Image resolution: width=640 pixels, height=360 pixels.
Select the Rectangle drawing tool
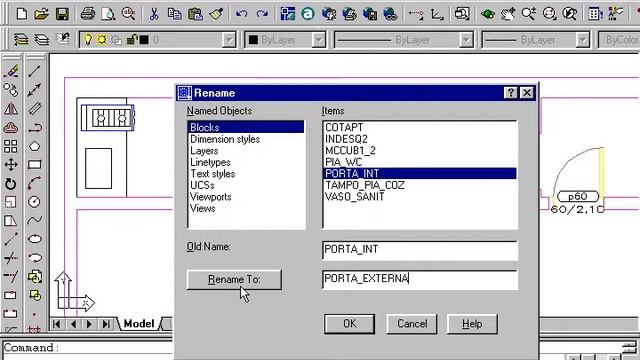click(x=35, y=164)
